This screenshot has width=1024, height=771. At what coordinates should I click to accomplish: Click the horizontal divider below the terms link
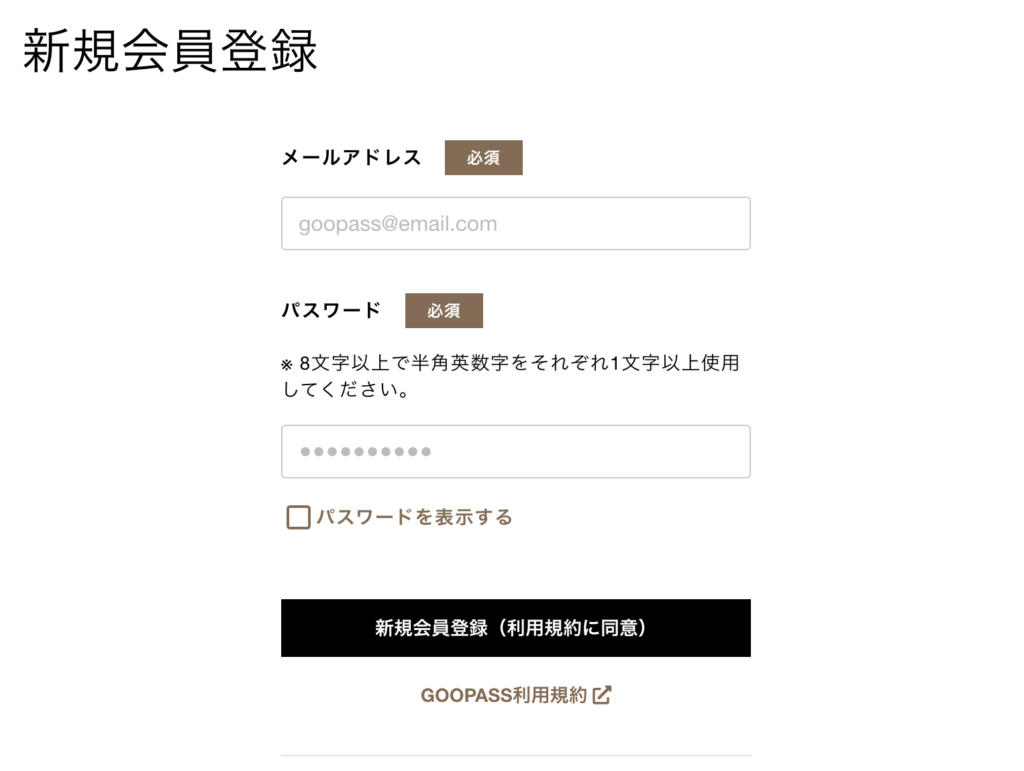pos(515,755)
